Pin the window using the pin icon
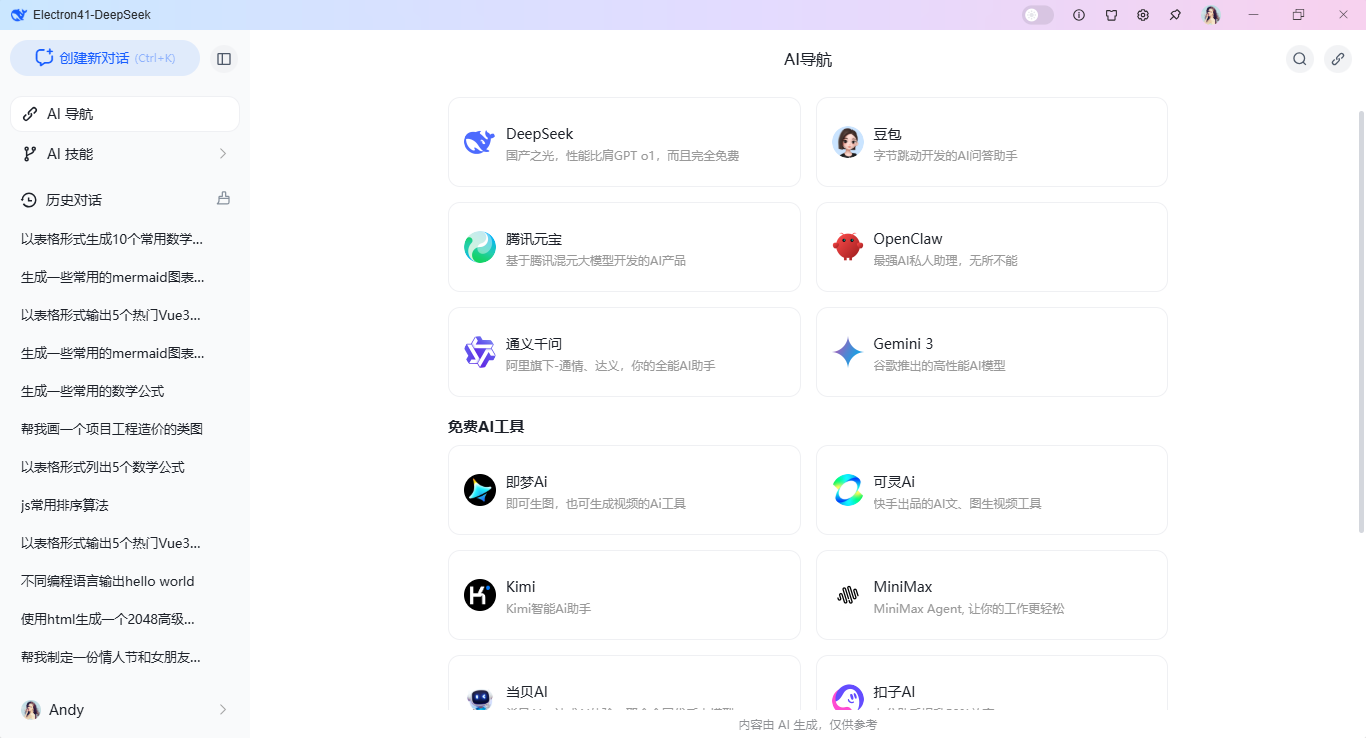 [x=1175, y=15]
